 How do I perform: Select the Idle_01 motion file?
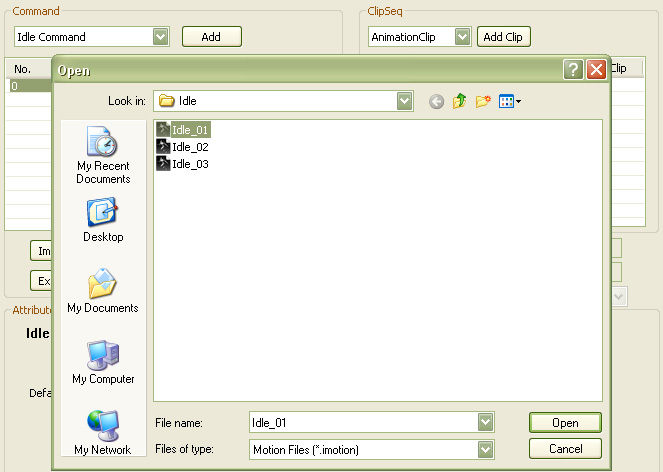tap(189, 130)
